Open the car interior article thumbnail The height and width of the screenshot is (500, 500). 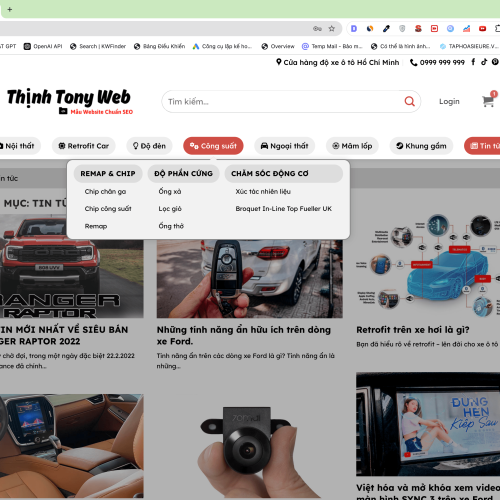pyautogui.click(x=72, y=446)
